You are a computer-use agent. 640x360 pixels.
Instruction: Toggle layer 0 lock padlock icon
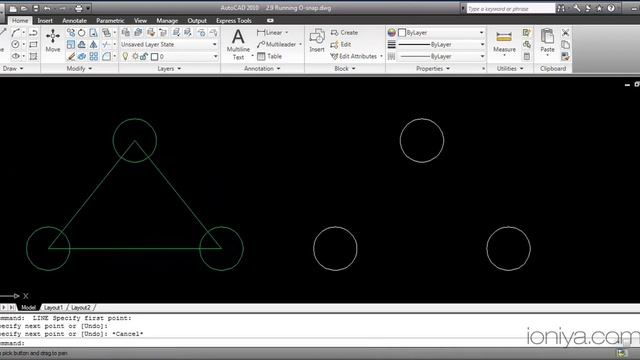[x=144, y=56]
